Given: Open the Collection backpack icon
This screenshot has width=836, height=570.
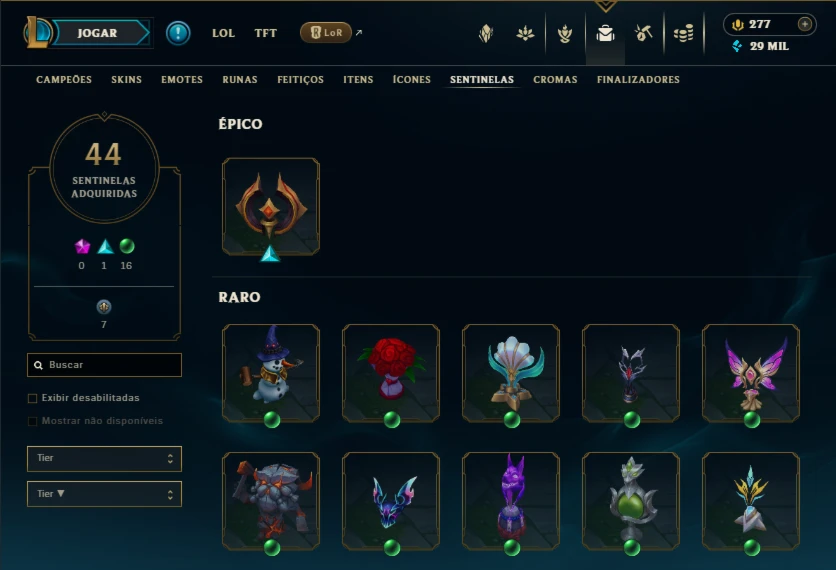Looking at the screenshot, I should (605, 34).
